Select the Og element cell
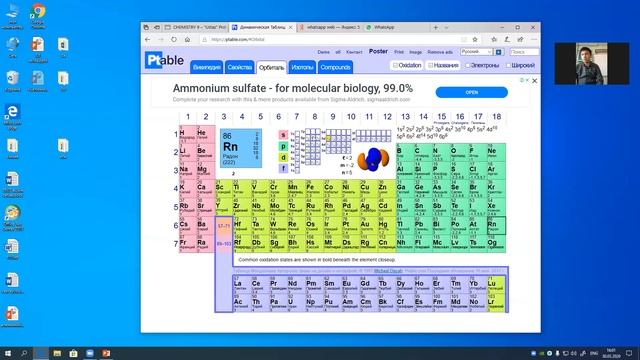This screenshot has height=360, width=640. coord(496,244)
